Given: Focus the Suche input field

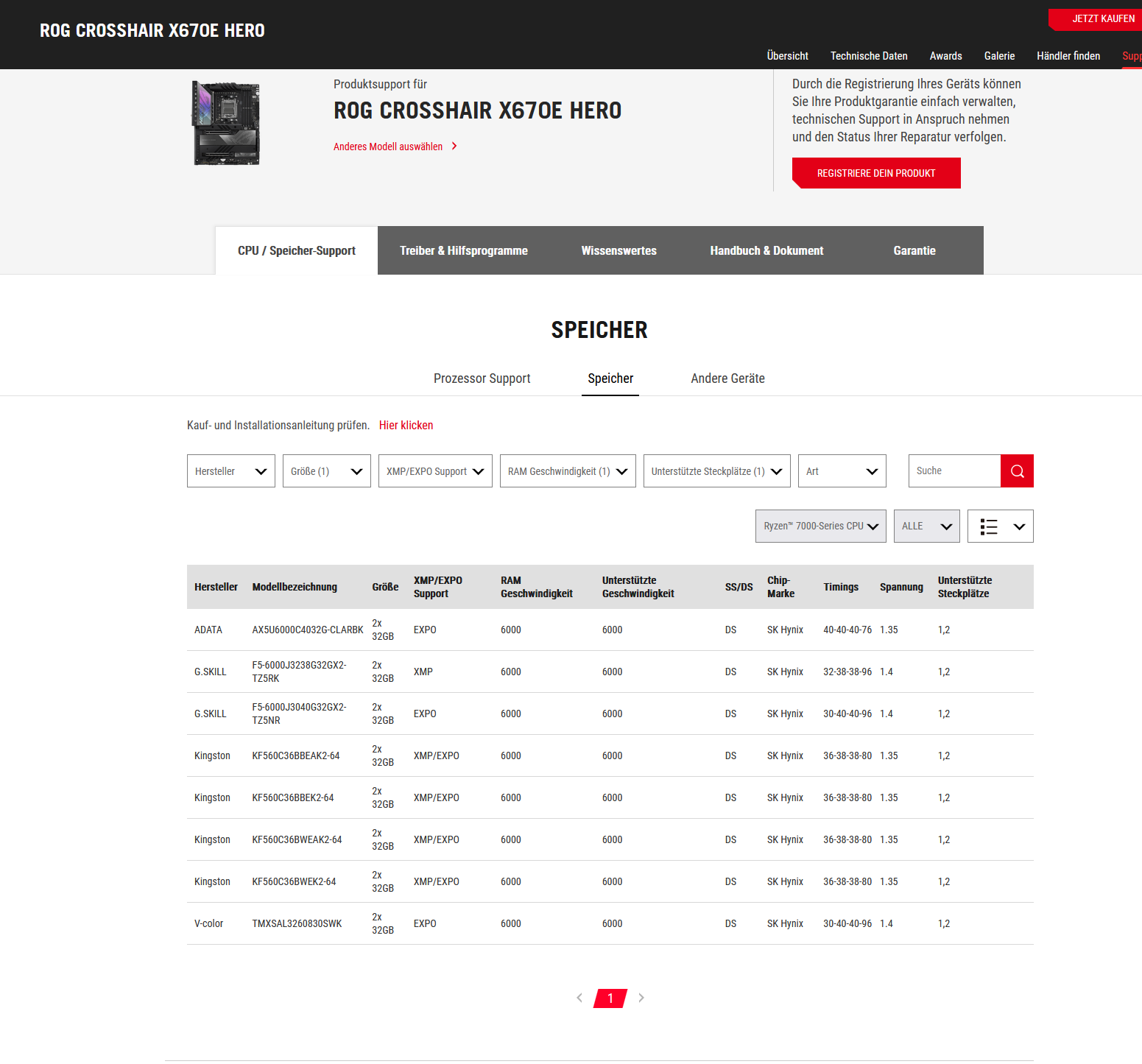Looking at the screenshot, I should pyautogui.click(x=954, y=471).
